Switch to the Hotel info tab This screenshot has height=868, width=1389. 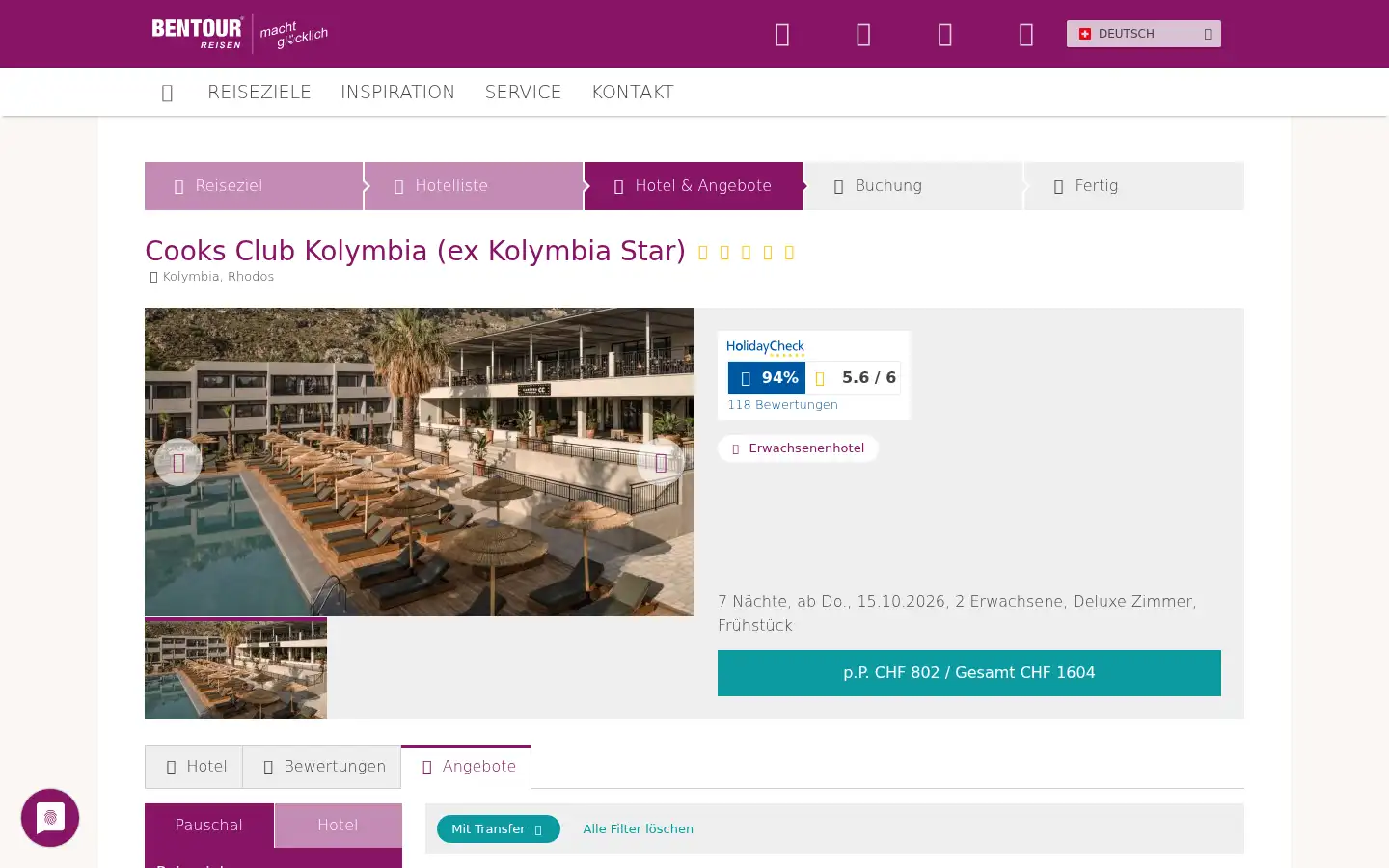coord(194,767)
